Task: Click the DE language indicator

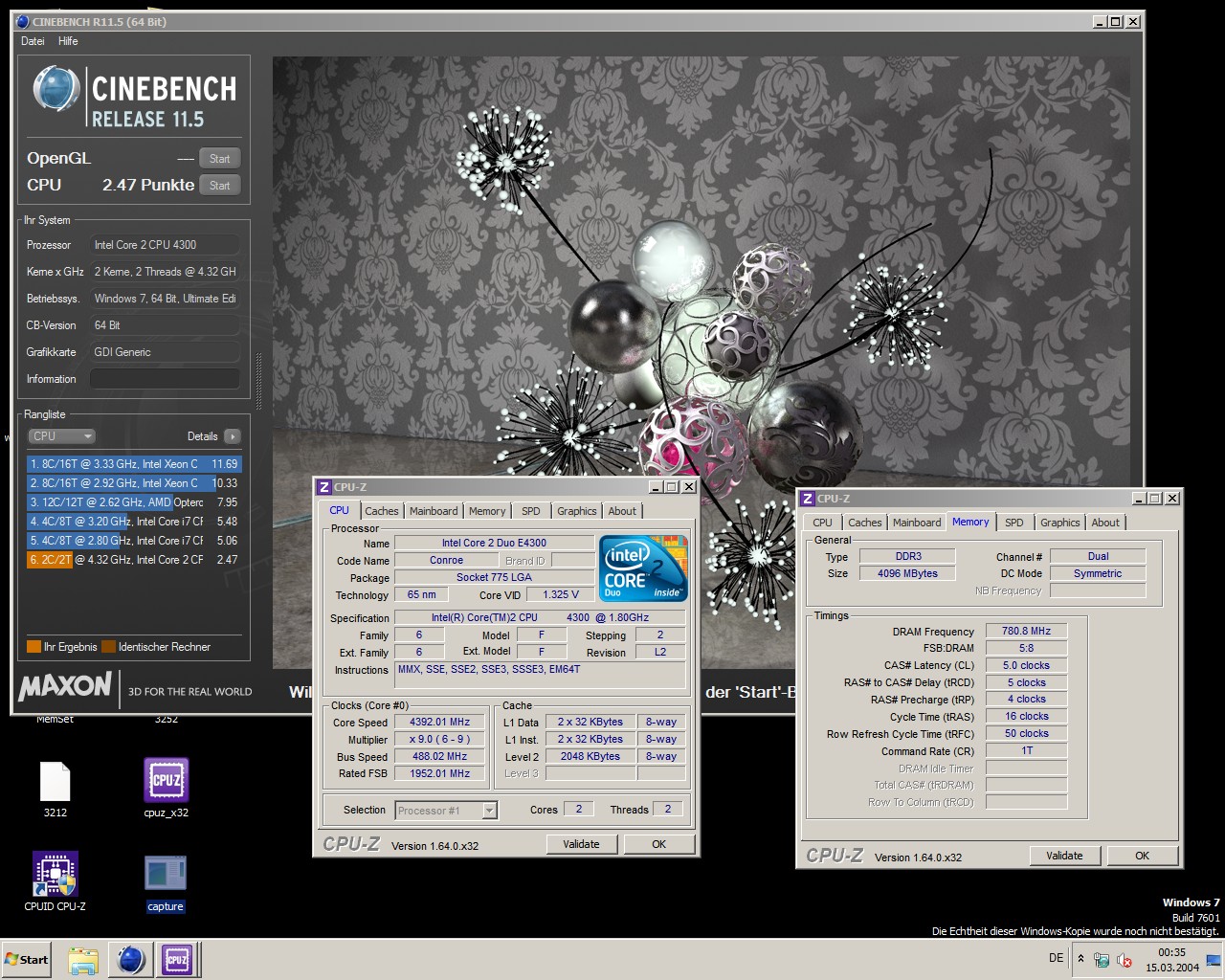Action: (x=1056, y=958)
